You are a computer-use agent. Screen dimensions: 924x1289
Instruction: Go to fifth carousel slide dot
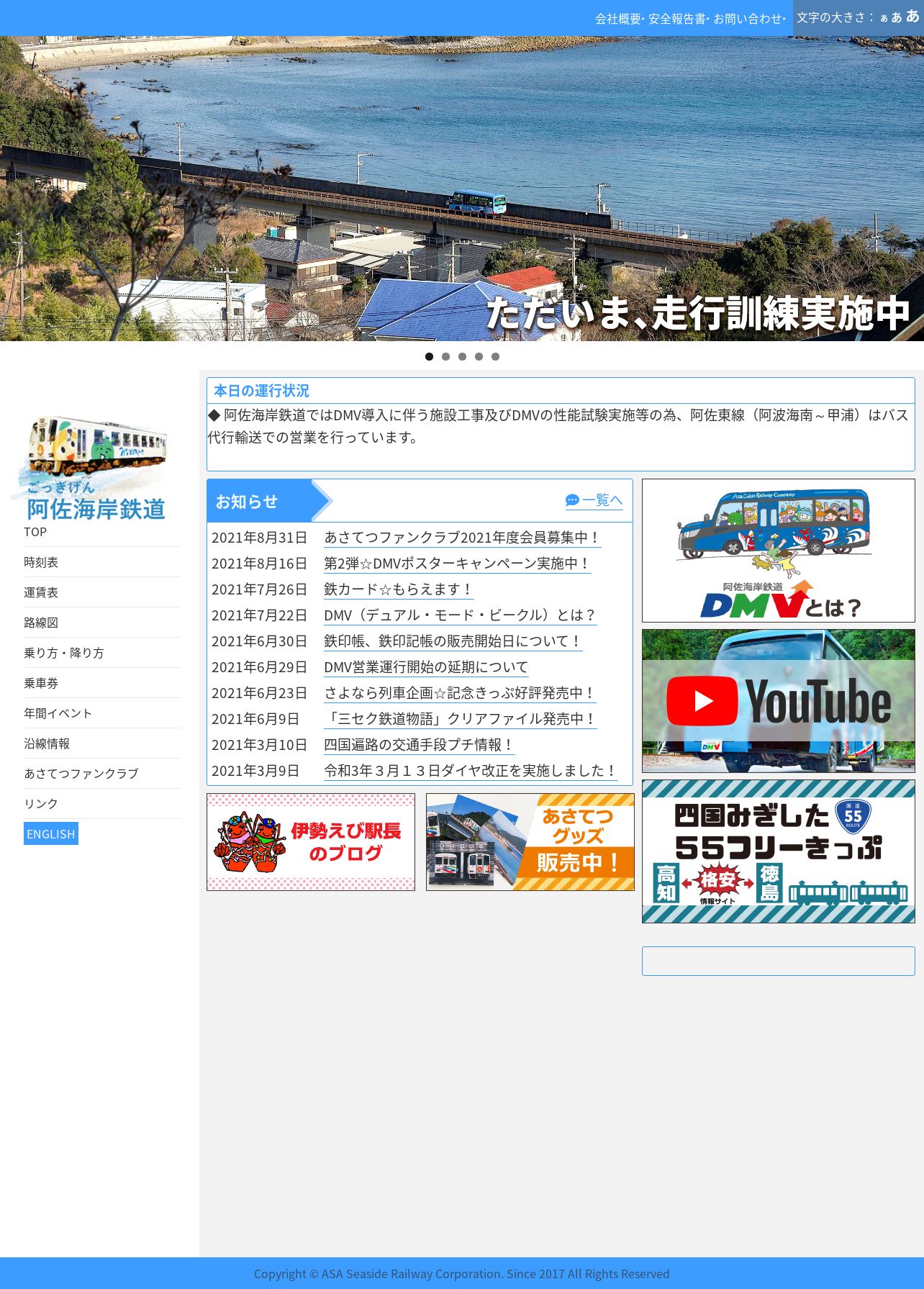pos(495,356)
